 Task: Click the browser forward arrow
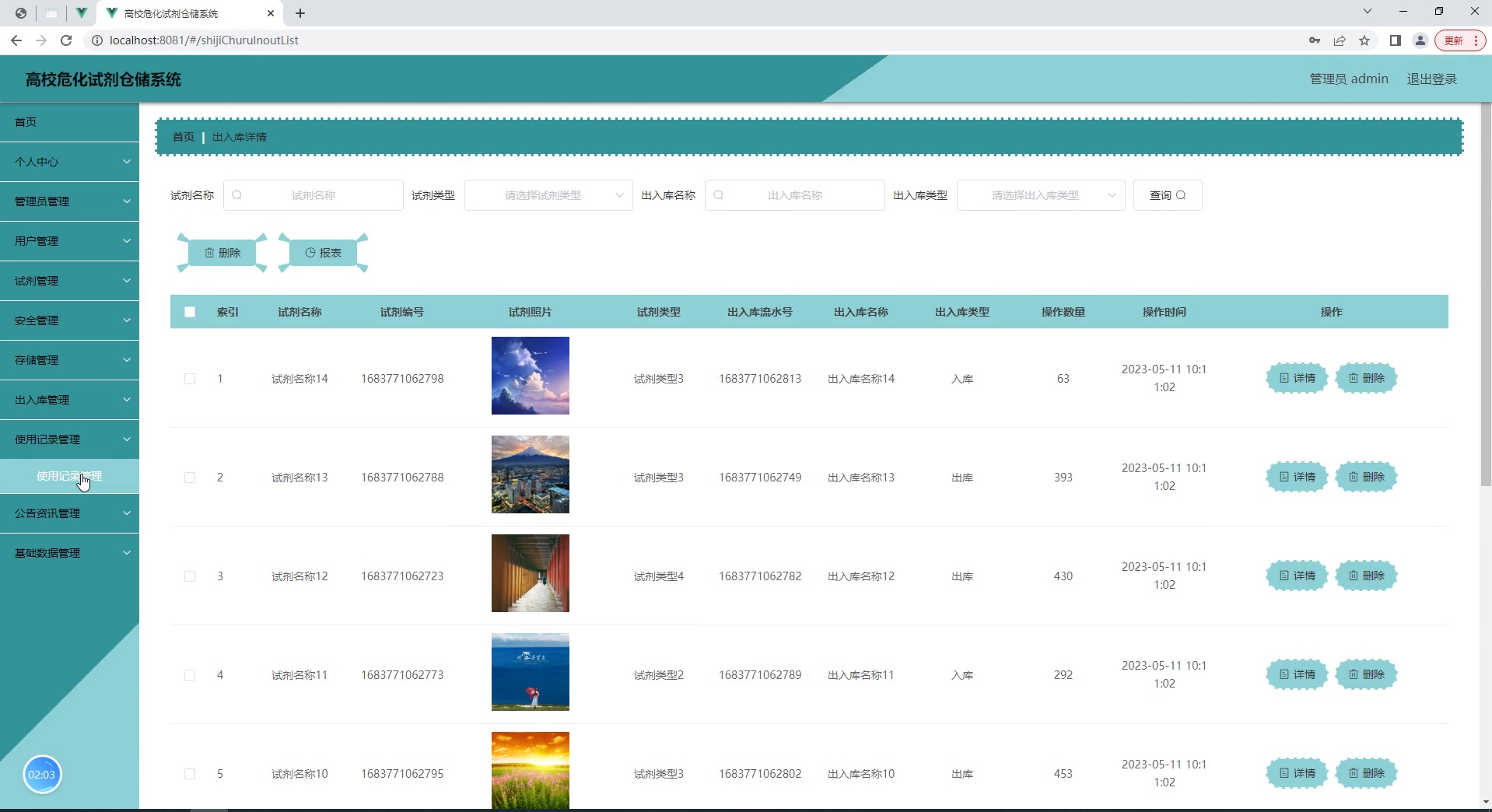point(41,40)
